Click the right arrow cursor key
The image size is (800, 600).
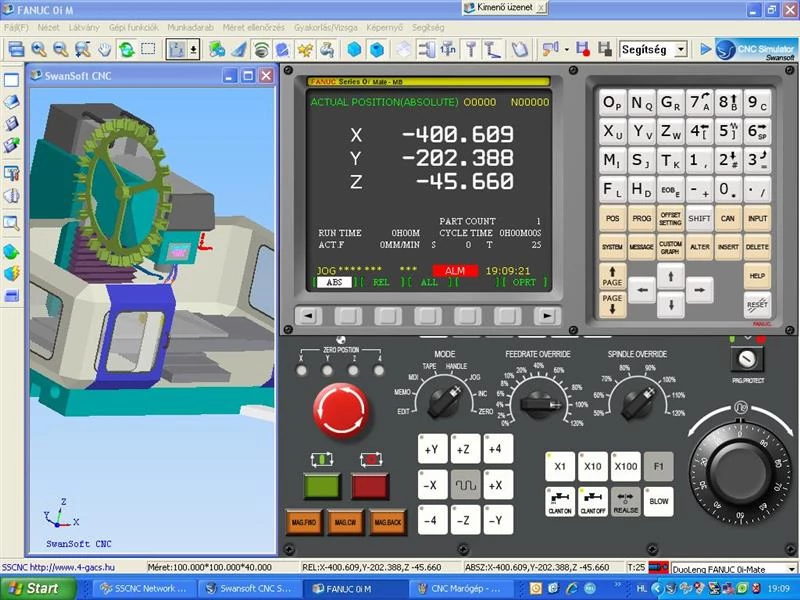[x=699, y=290]
